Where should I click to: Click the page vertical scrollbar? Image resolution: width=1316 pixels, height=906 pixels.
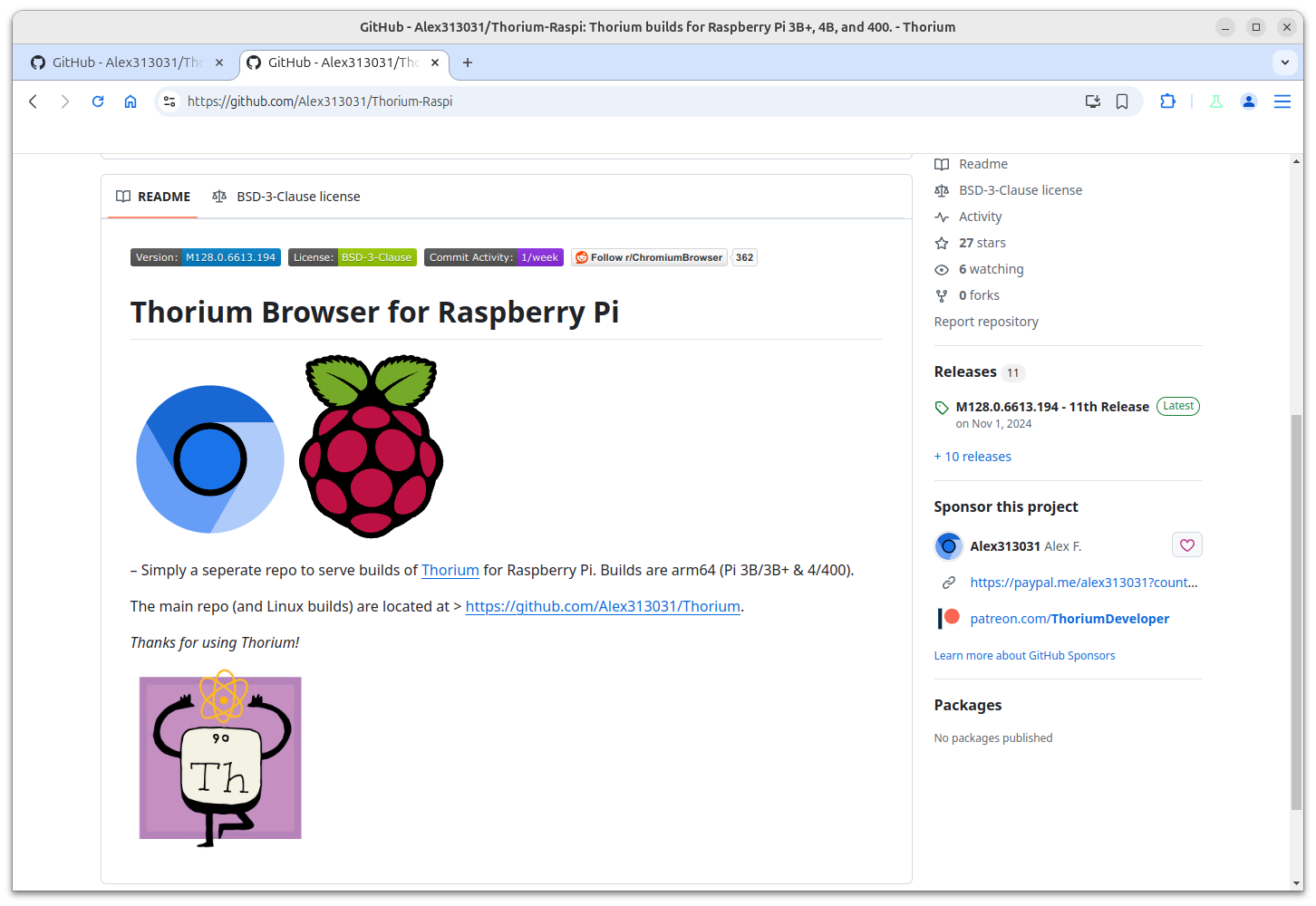pyautogui.click(x=1296, y=612)
